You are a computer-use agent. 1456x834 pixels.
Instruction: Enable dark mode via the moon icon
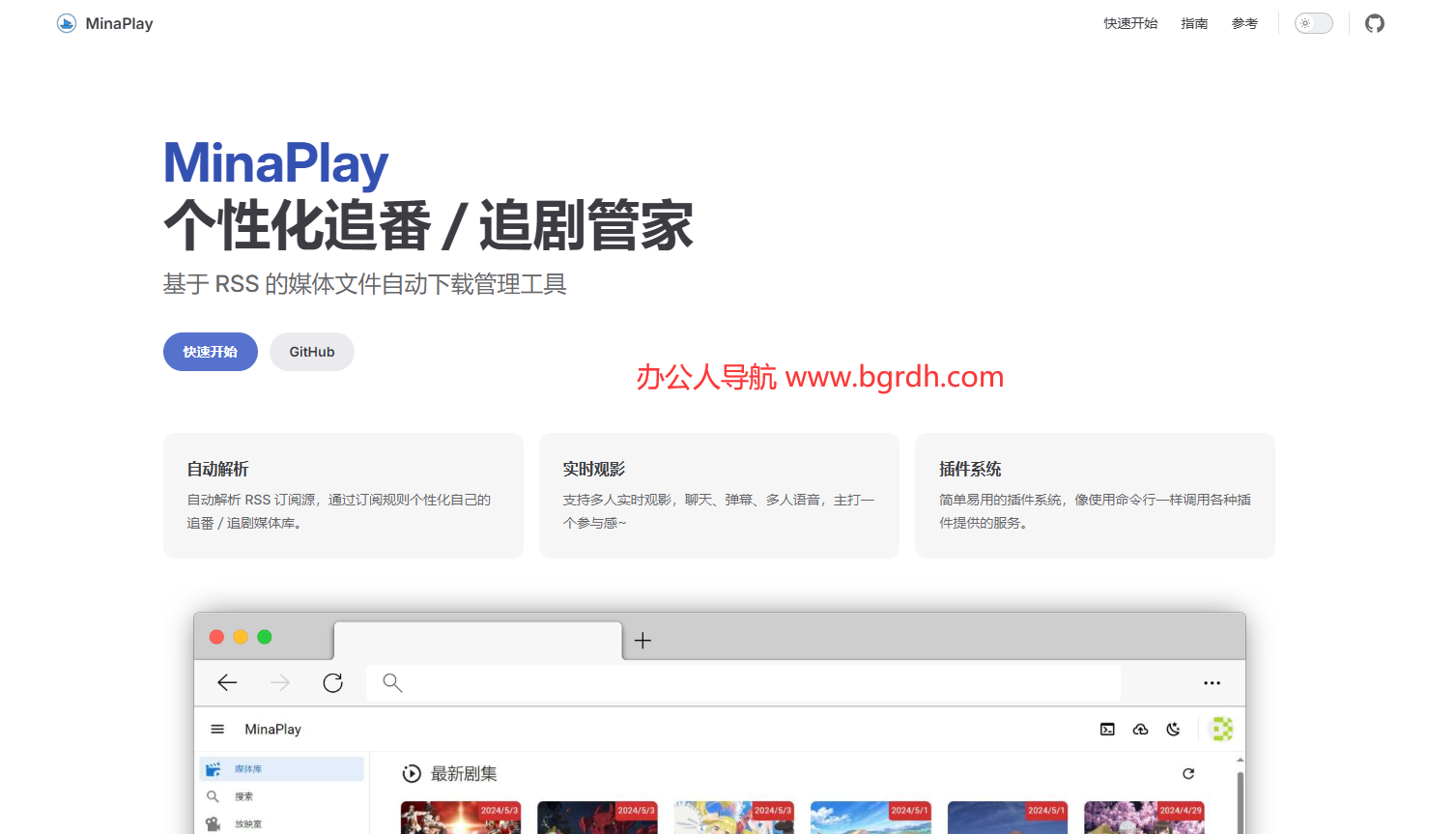(1173, 729)
